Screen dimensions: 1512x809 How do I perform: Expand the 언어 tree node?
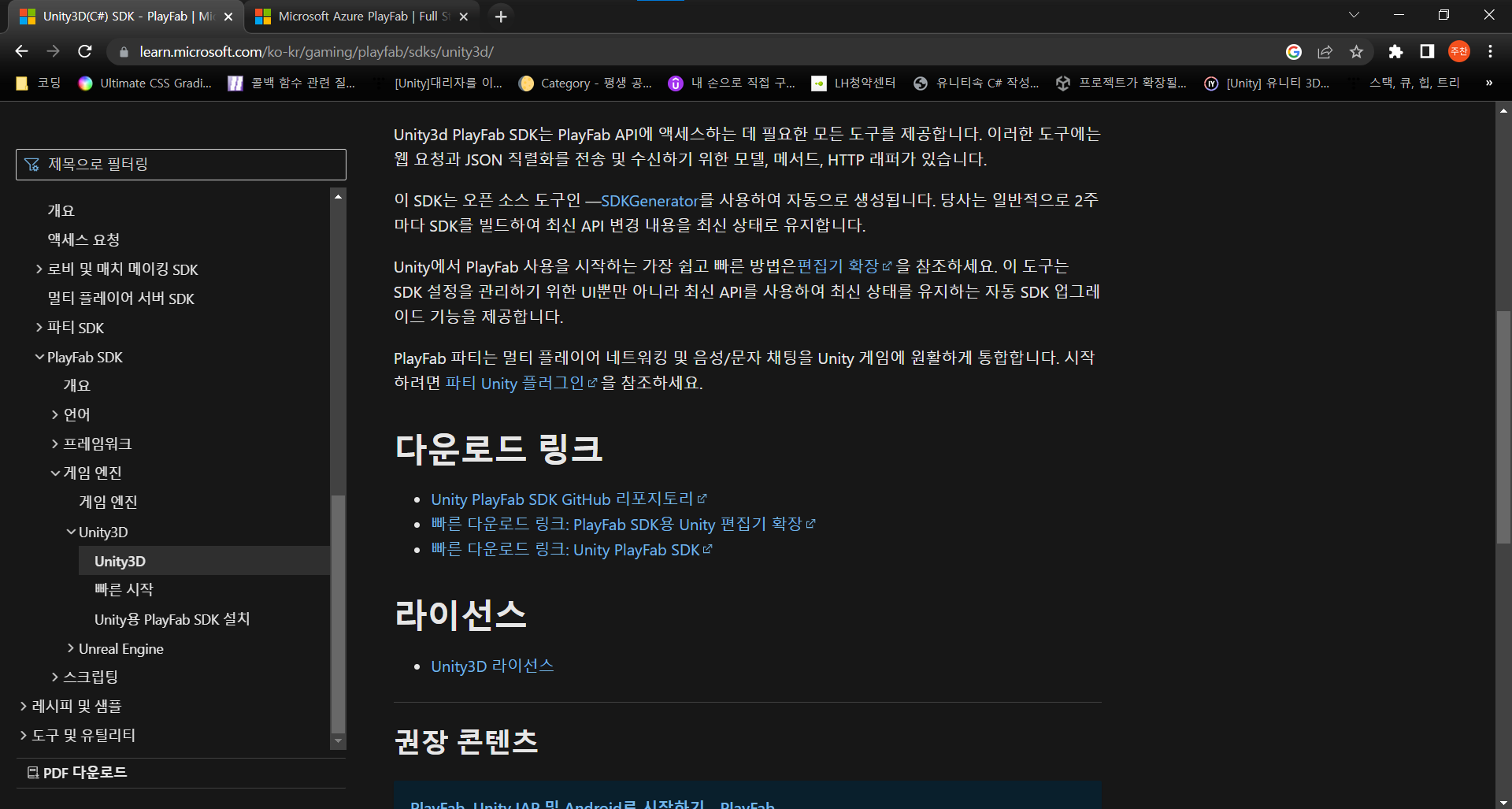[x=55, y=414]
